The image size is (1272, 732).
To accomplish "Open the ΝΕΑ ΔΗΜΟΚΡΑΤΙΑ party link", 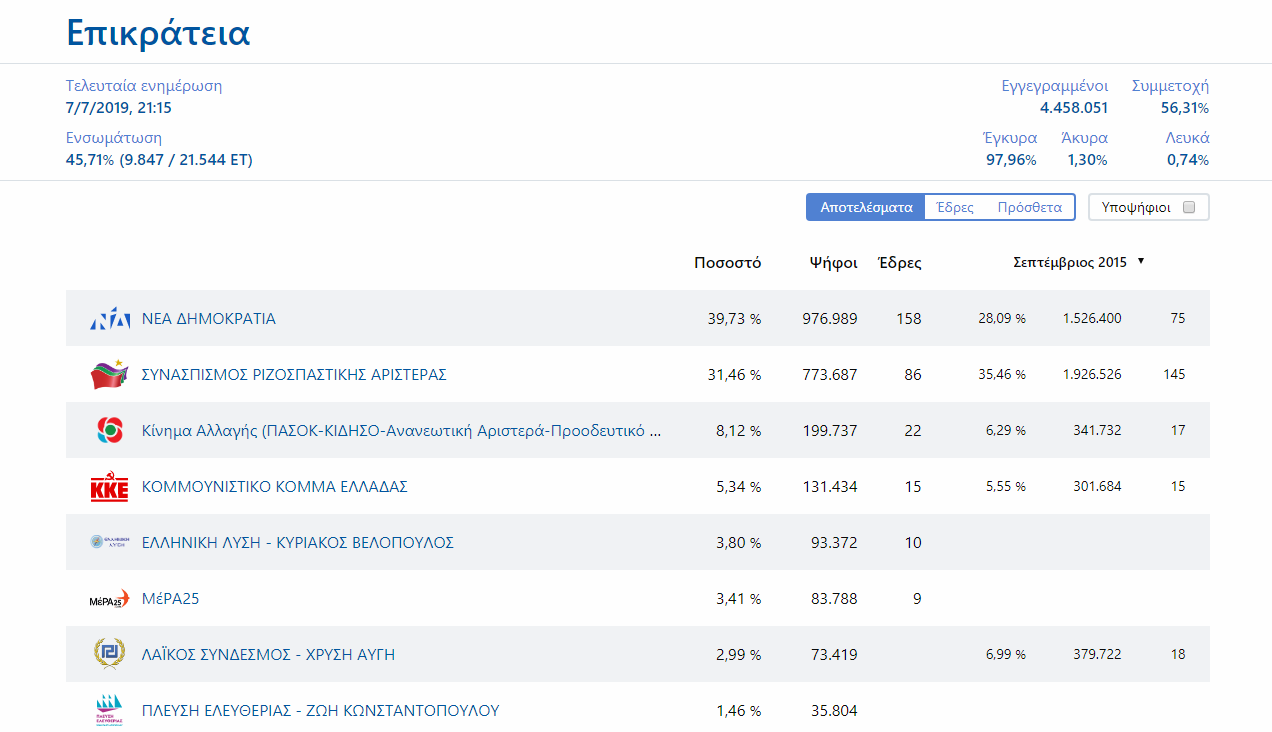I will pyautogui.click(x=209, y=319).
